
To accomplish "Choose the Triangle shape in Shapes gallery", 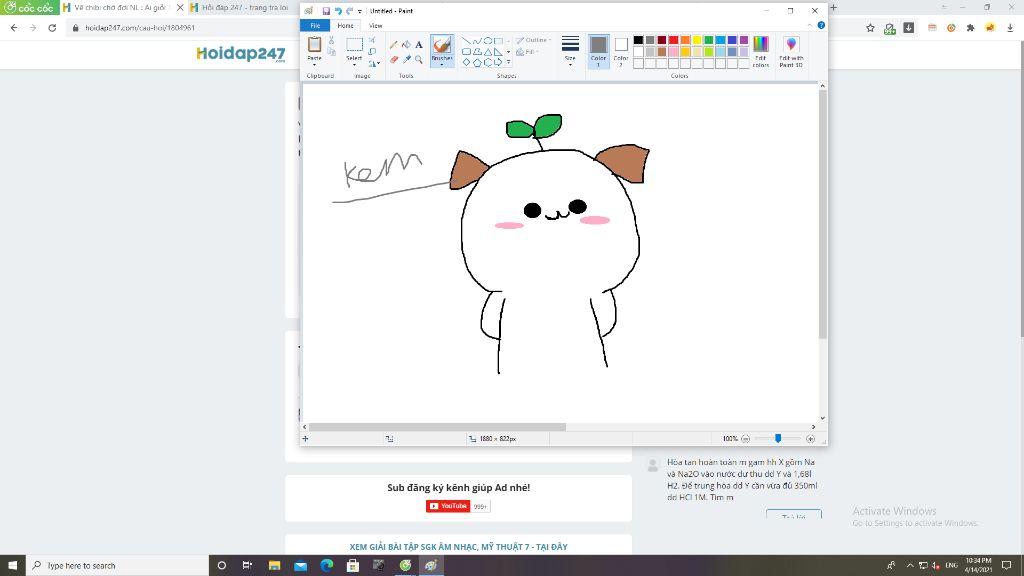I will coord(488,52).
